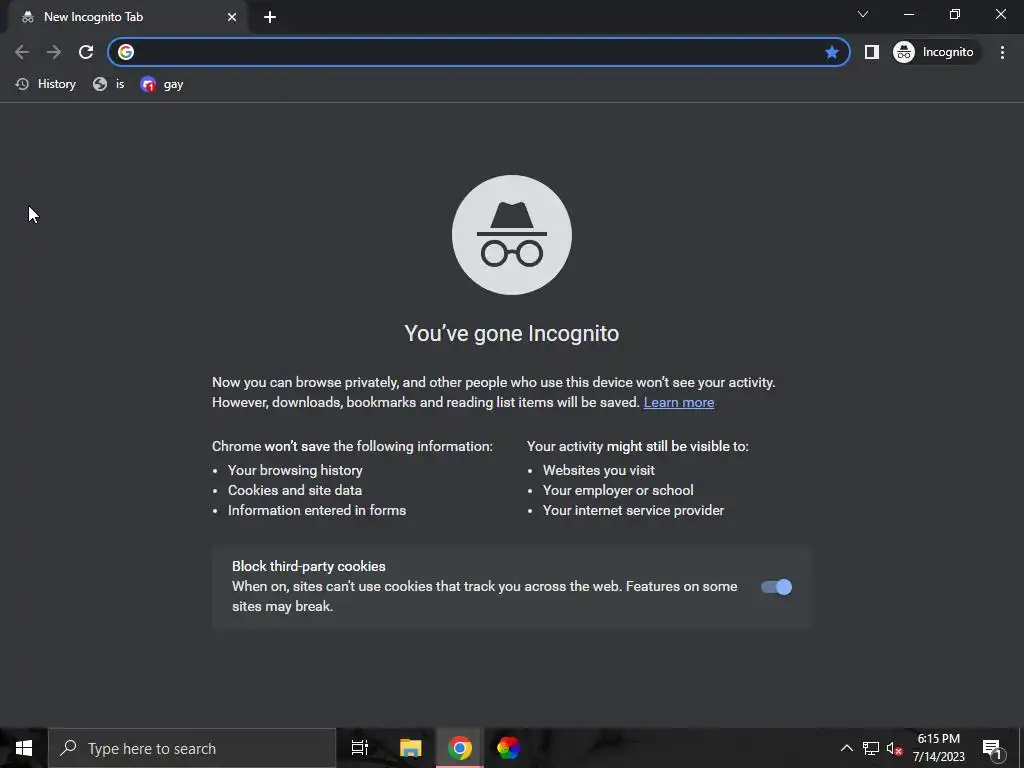Open Task View in taskbar
This screenshot has width=1024, height=768.
pos(360,748)
